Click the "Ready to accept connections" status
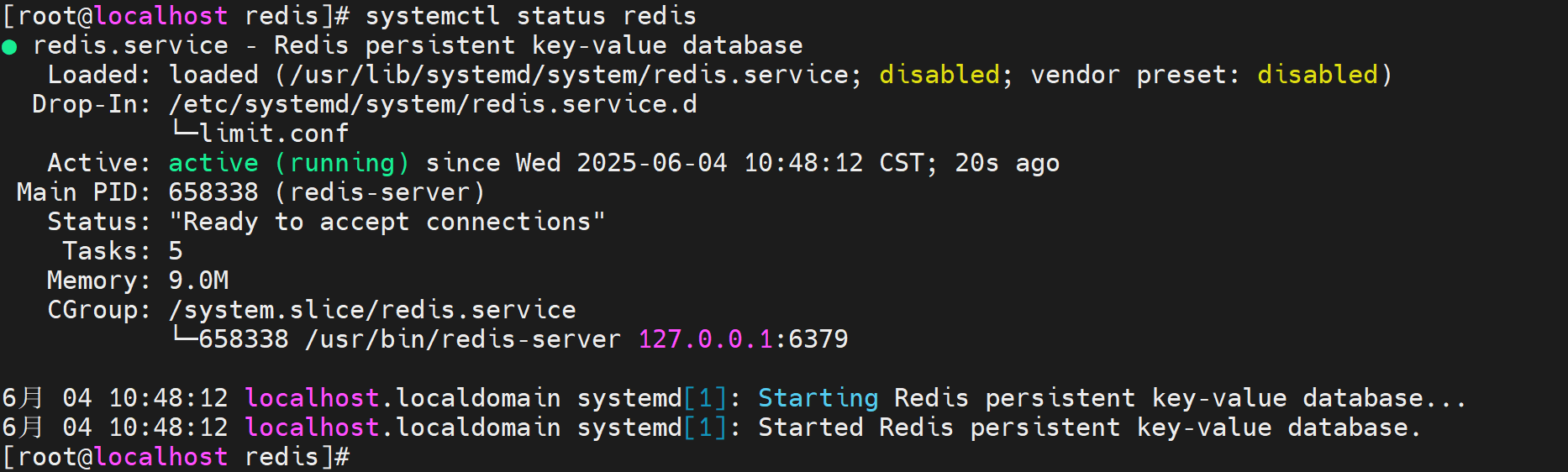This screenshot has height=472, width=1568. pyautogui.click(x=387, y=222)
